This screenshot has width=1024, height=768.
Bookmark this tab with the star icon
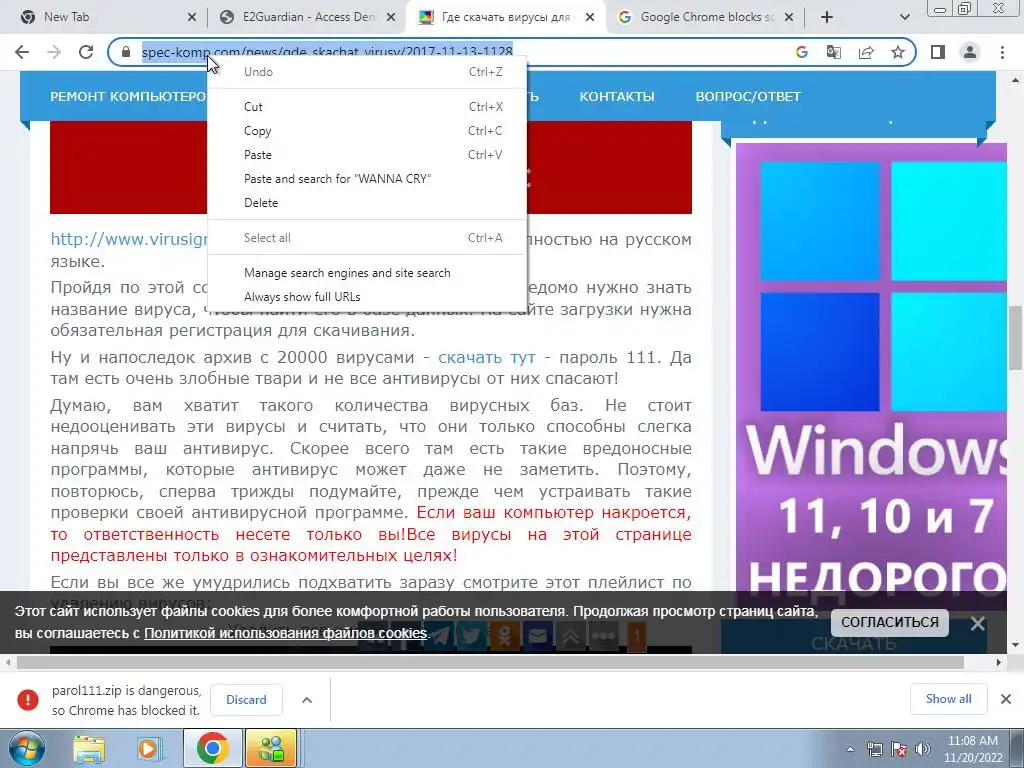pyautogui.click(x=898, y=52)
